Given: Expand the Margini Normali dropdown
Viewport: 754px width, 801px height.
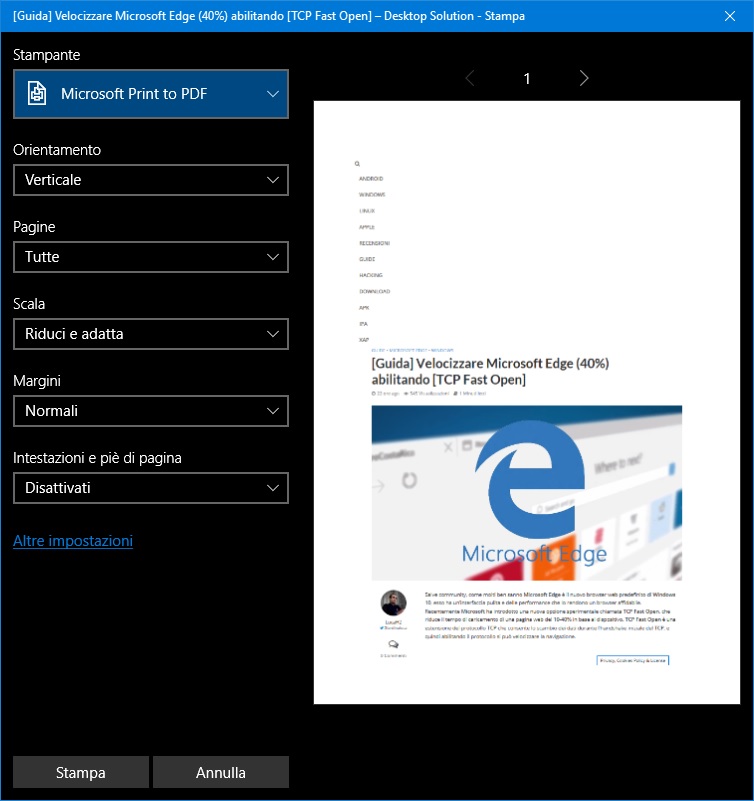Looking at the screenshot, I should click(151, 411).
